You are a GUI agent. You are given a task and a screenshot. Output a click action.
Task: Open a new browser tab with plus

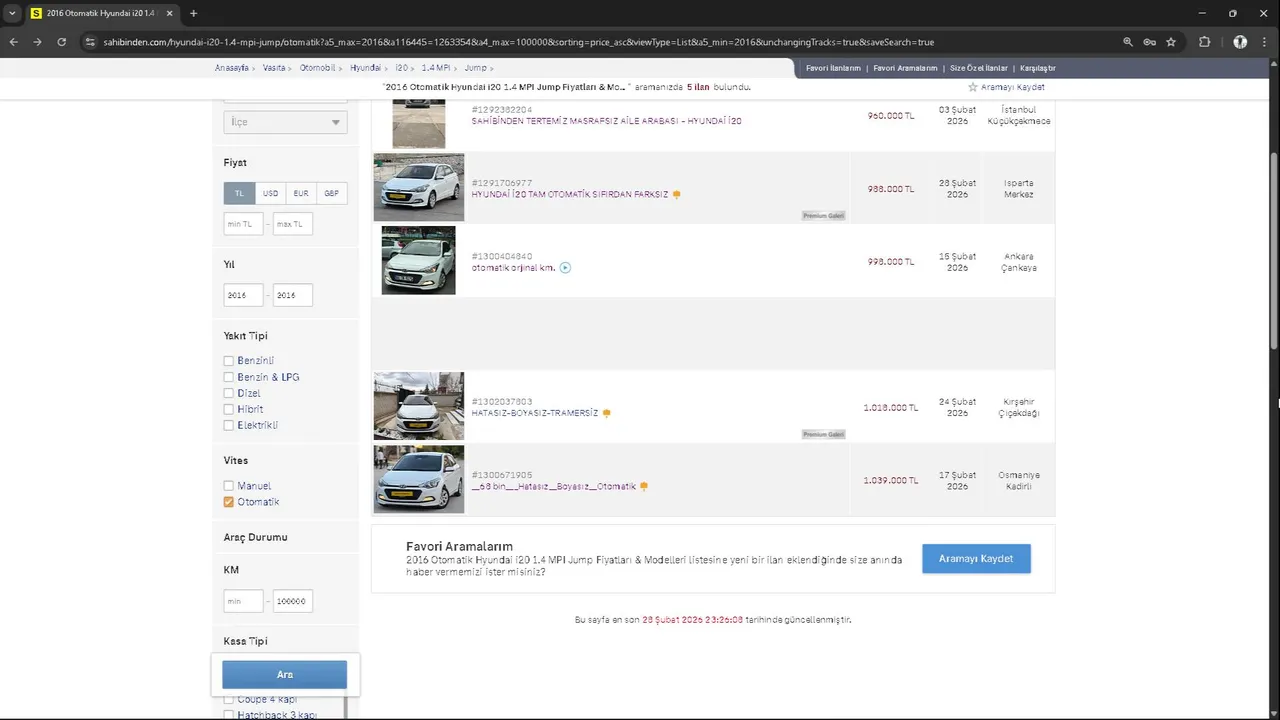(193, 13)
